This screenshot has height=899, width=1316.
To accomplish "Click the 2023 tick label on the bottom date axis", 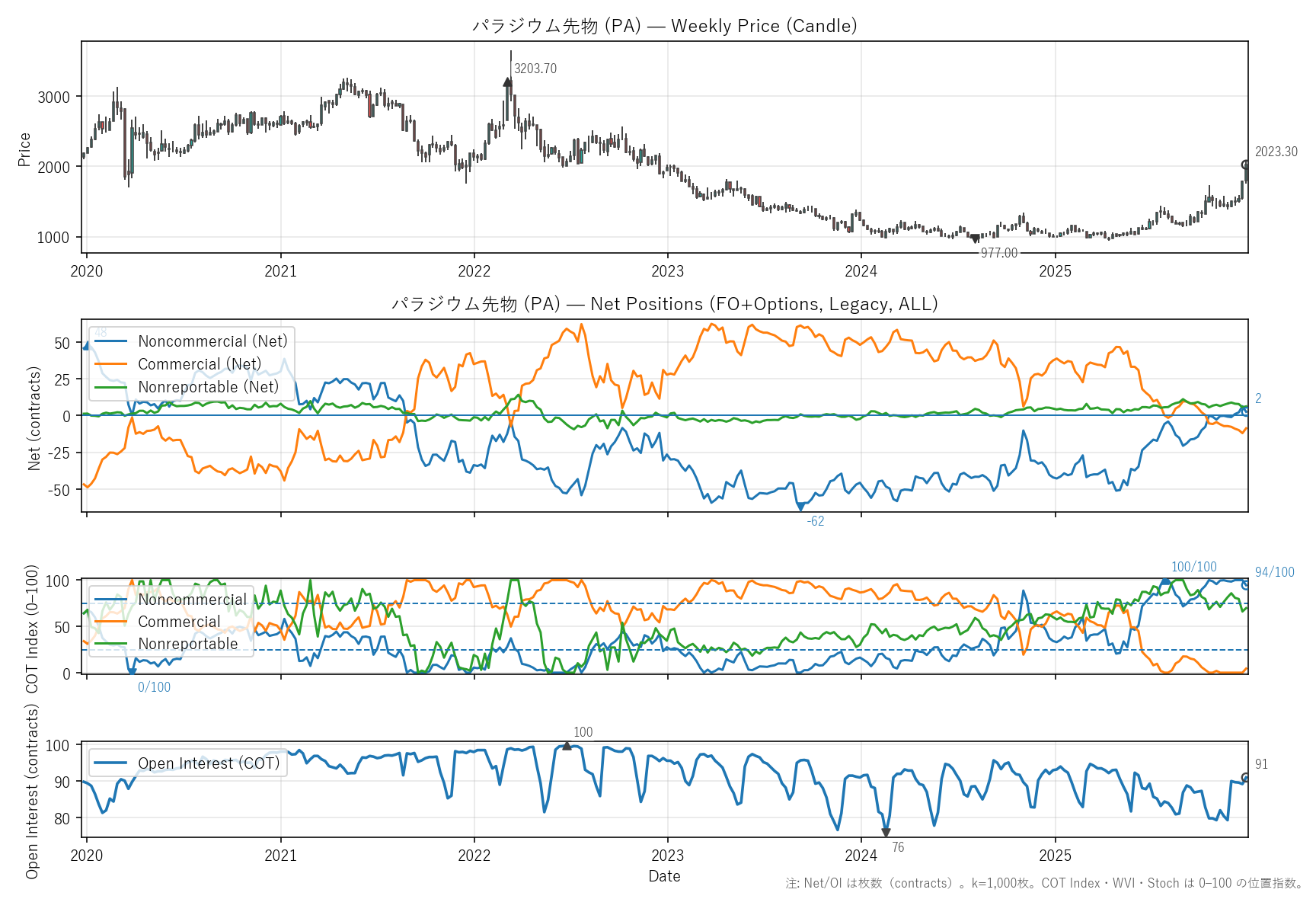I will point(667,856).
